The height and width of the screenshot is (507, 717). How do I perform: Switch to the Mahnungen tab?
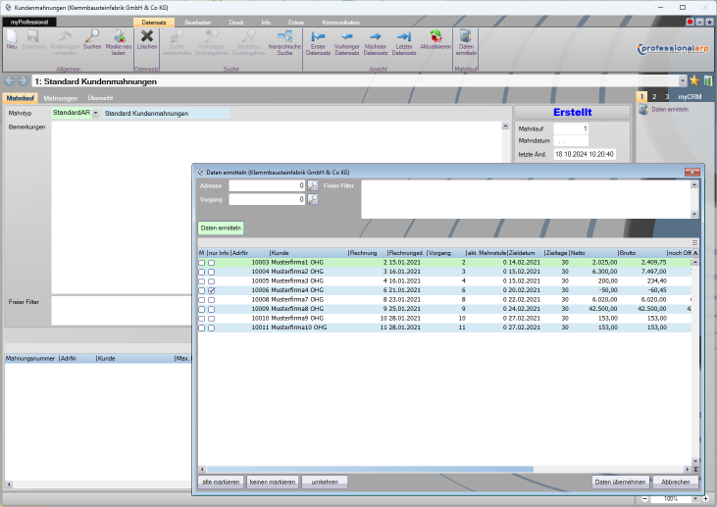click(60, 98)
